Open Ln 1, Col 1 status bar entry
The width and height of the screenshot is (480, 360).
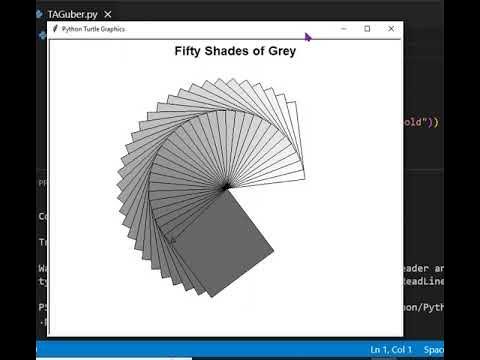(x=391, y=350)
